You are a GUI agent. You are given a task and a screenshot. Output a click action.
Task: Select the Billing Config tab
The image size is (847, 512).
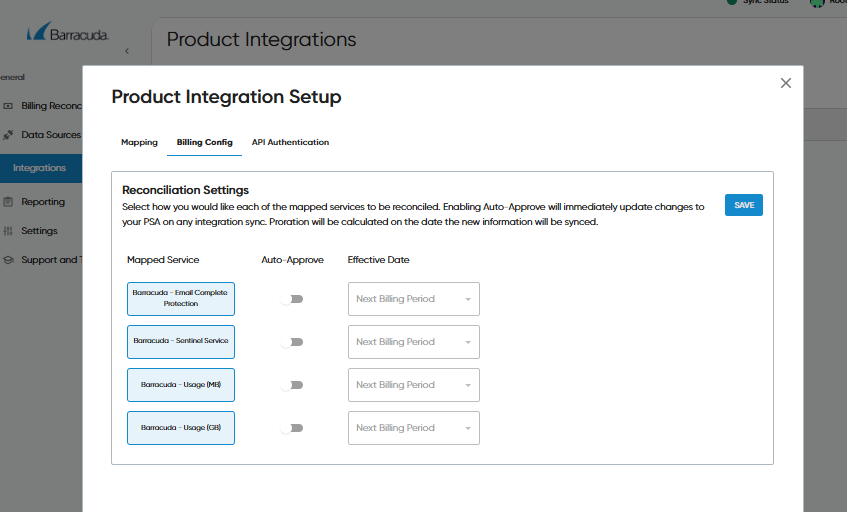(x=204, y=142)
